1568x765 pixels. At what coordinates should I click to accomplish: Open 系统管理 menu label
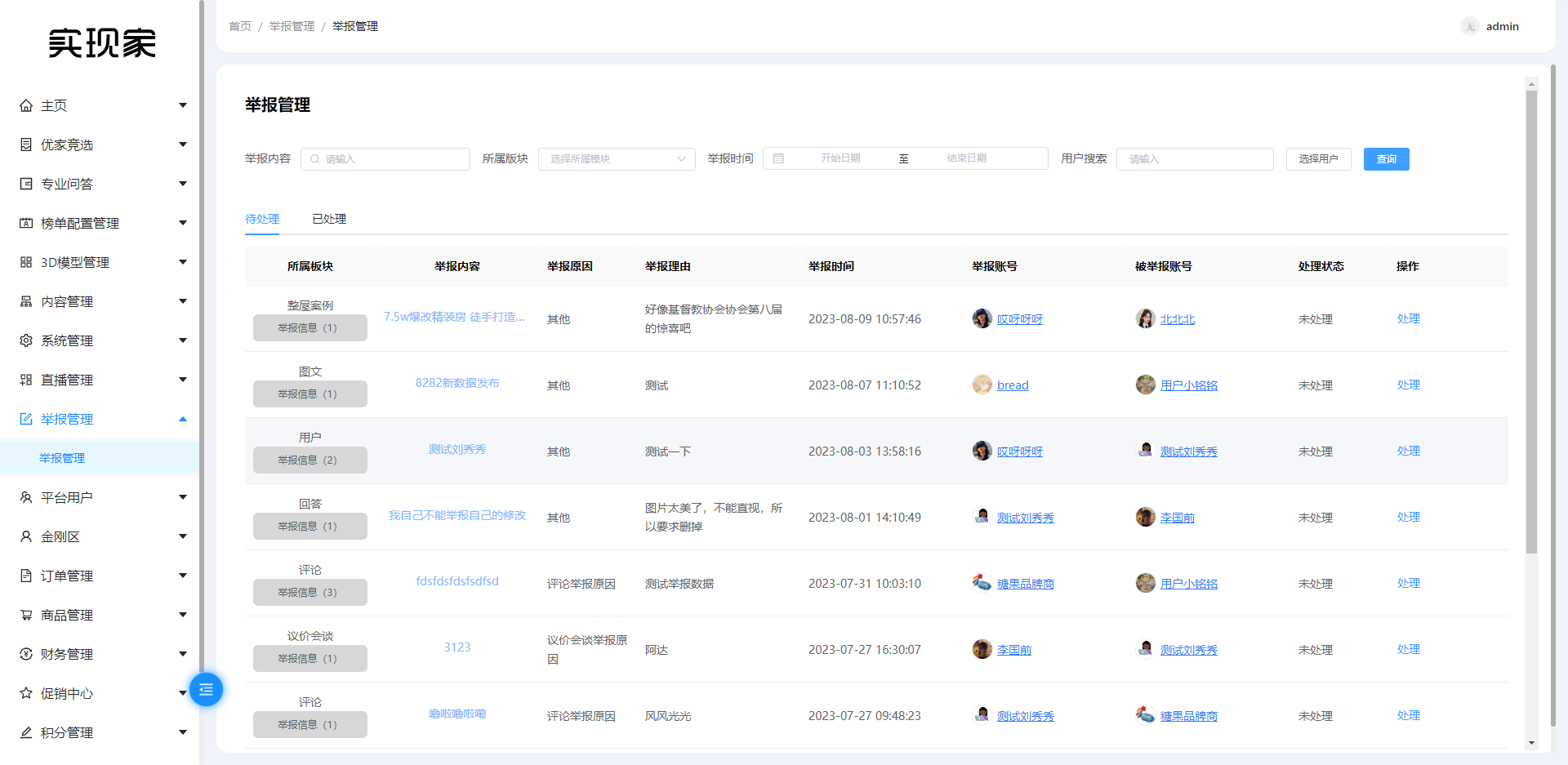(x=67, y=340)
